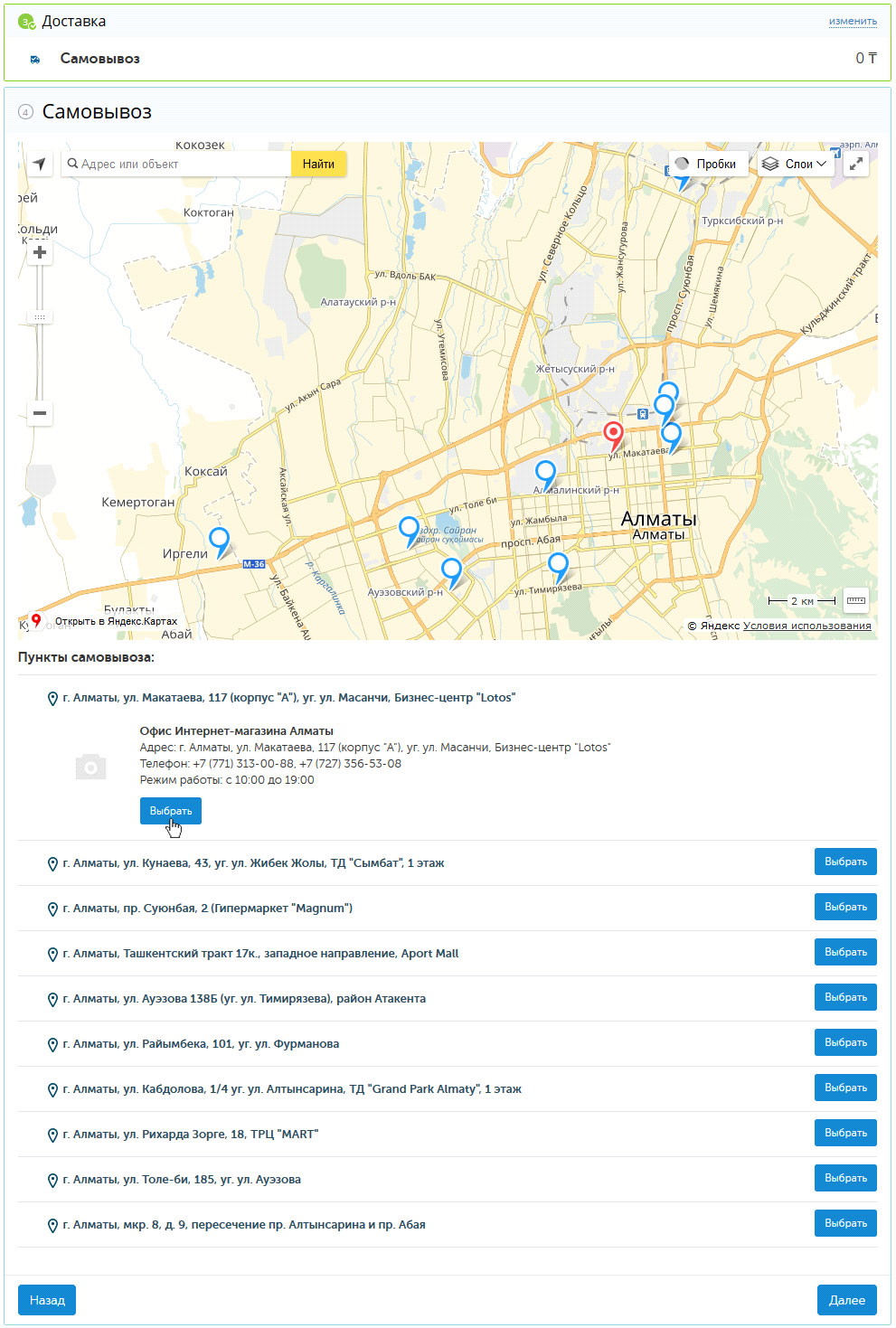The width and height of the screenshot is (896, 1328).
Task: Collapse the Макатаева, 117 pickup point entry
Action: coord(288,698)
